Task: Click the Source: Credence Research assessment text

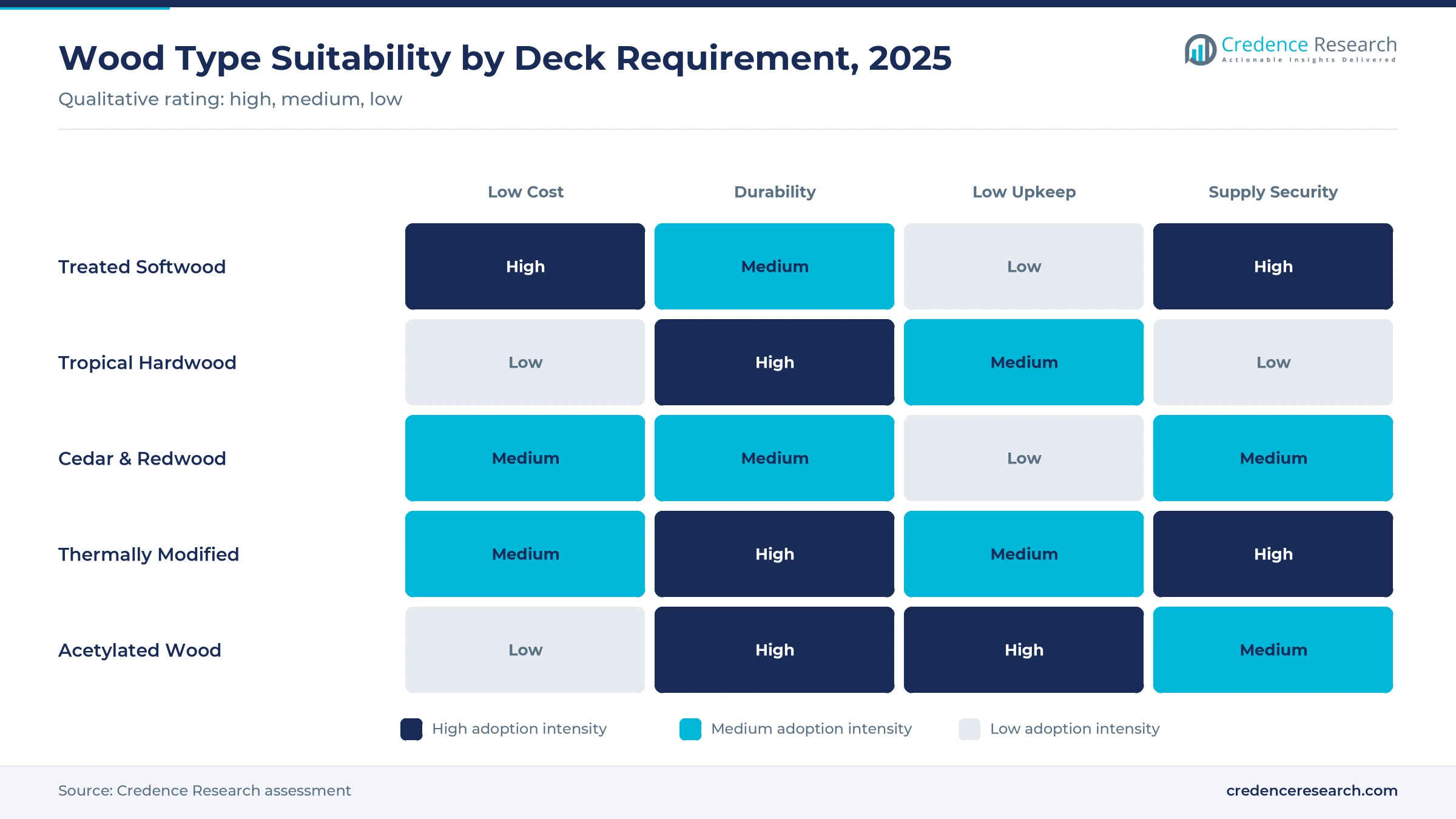Action: [204, 790]
